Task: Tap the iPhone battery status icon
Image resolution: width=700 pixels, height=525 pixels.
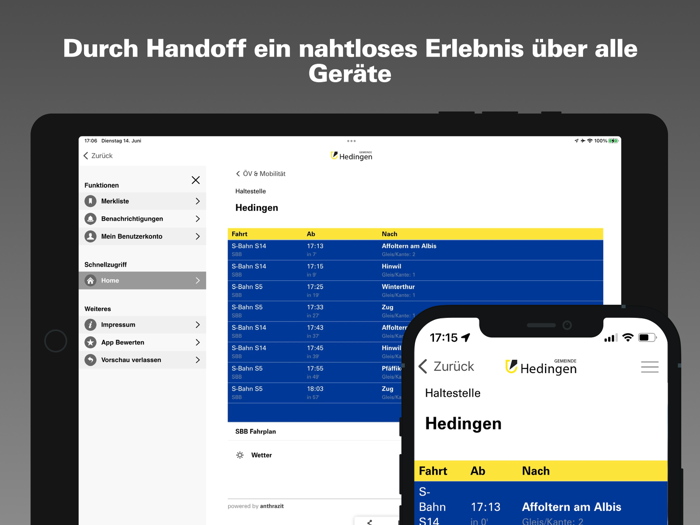Action: coord(647,338)
